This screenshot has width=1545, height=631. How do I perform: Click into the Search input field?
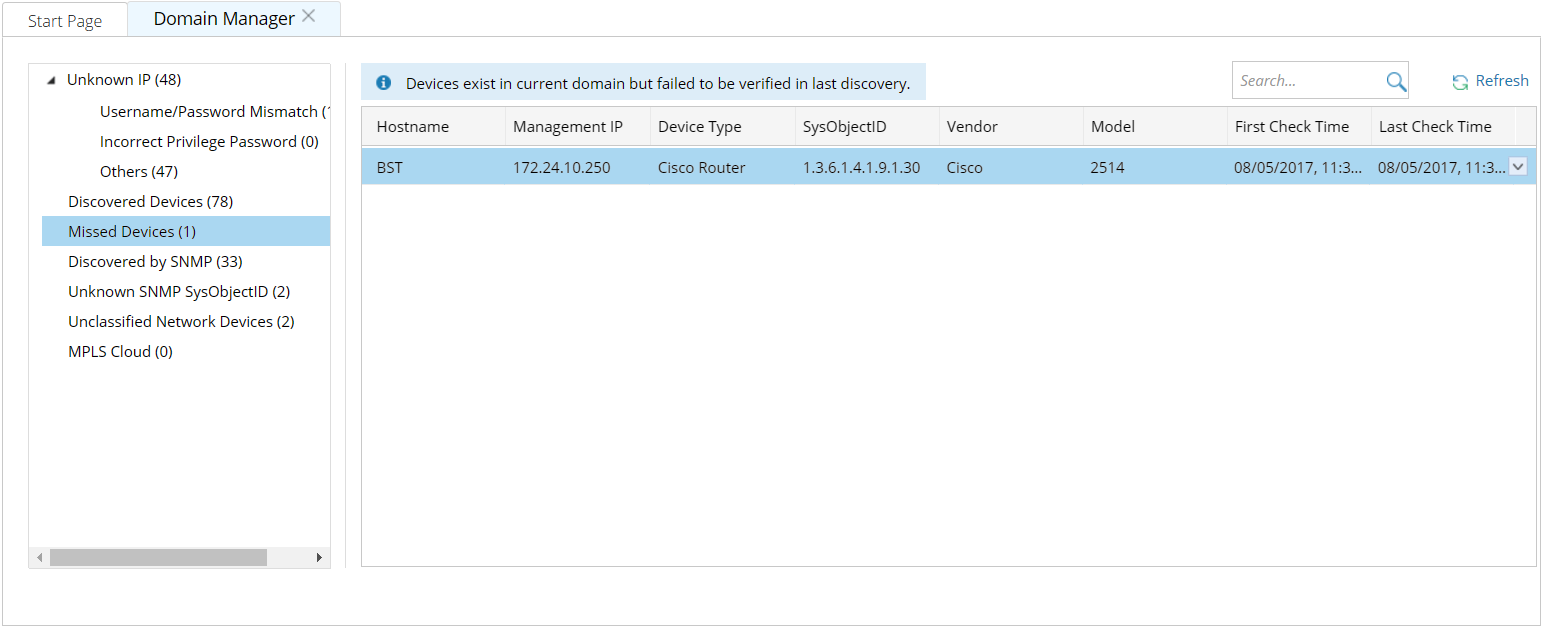tap(1306, 81)
